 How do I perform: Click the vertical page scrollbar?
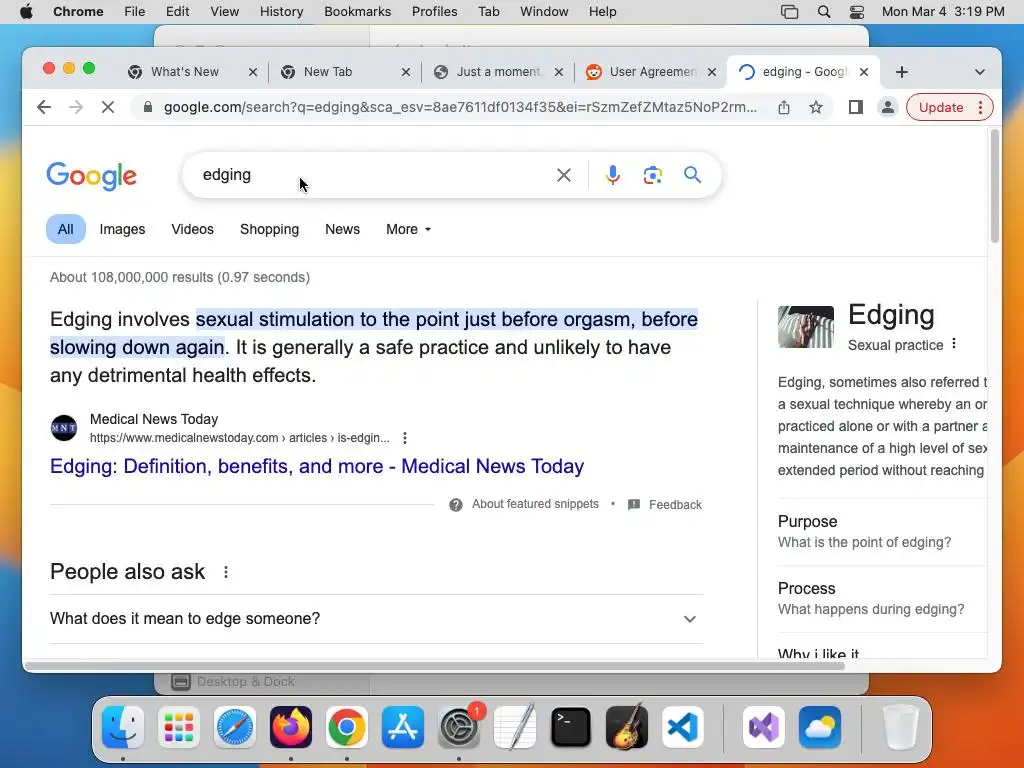click(995, 186)
